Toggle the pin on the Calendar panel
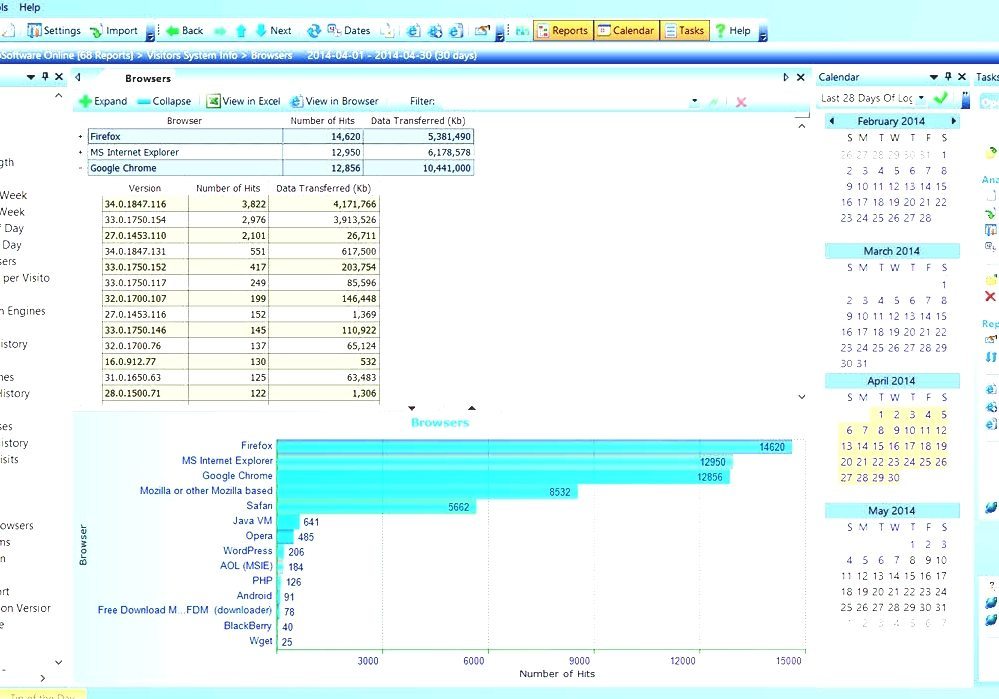The height and width of the screenshot is (699, 999). 948,77
